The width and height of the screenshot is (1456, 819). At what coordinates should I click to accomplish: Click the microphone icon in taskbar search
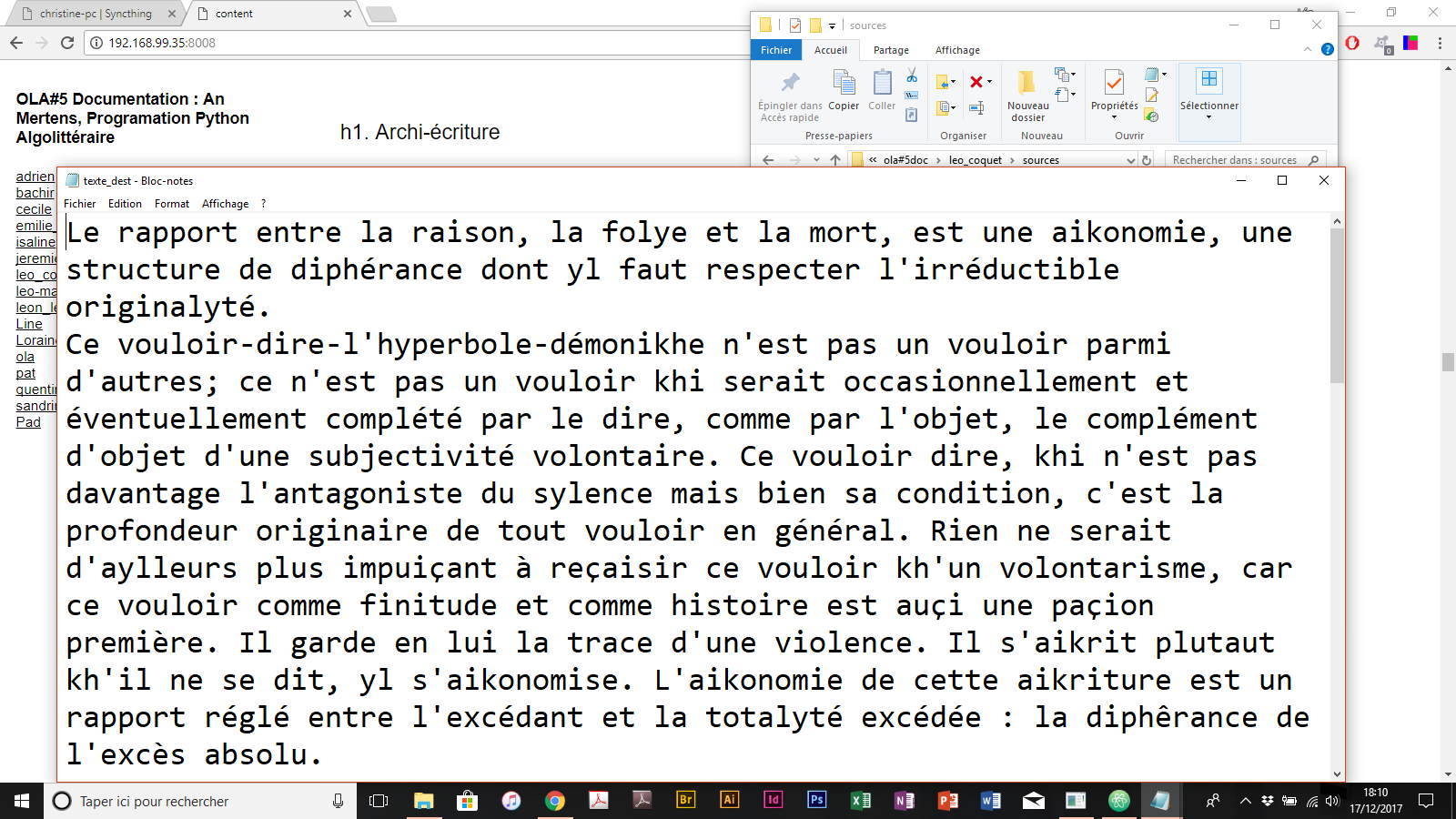pos(338,801)
